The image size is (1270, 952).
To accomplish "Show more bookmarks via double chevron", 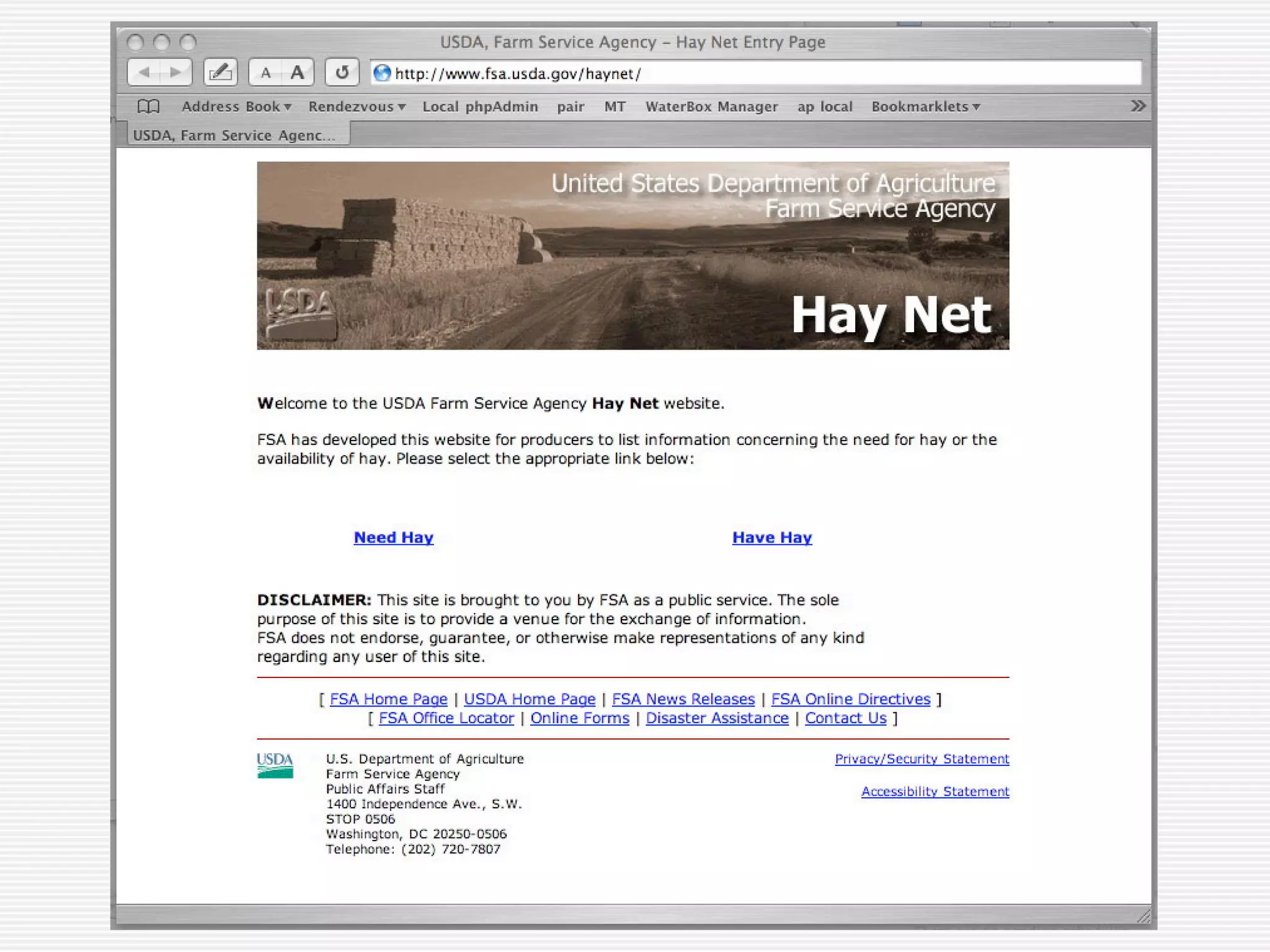I will click(1137, 106).
